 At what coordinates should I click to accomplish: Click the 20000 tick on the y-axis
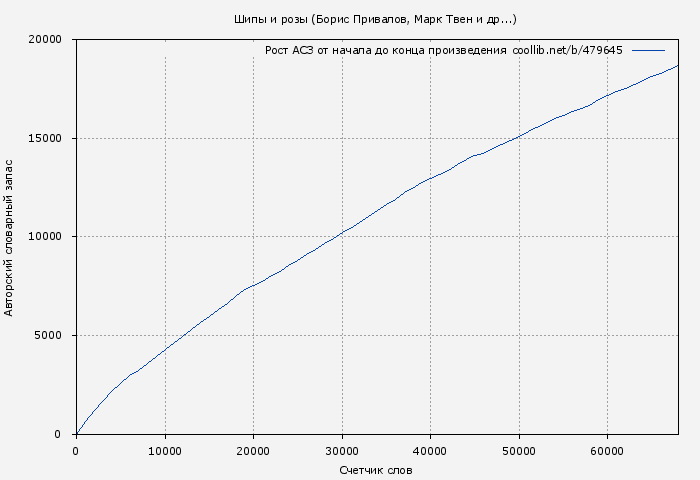[46, 40]
